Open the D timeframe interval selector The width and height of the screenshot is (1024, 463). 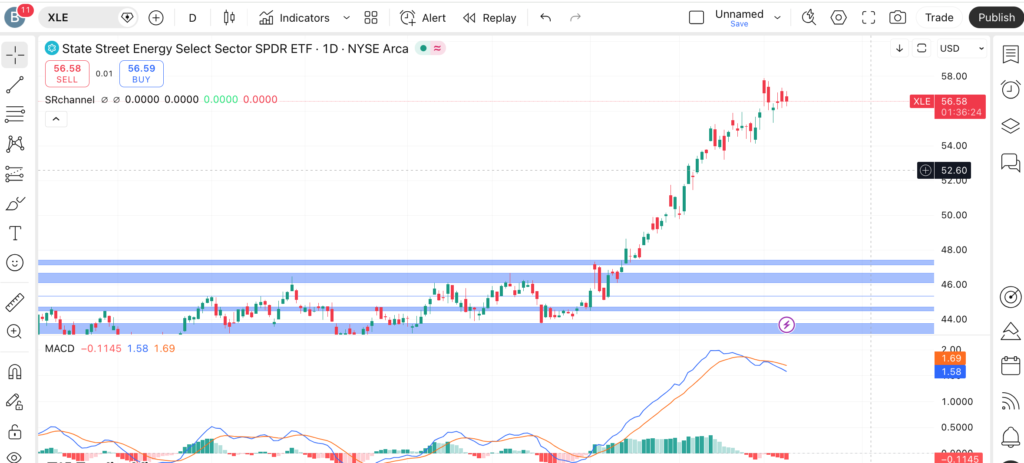[193, 18]
